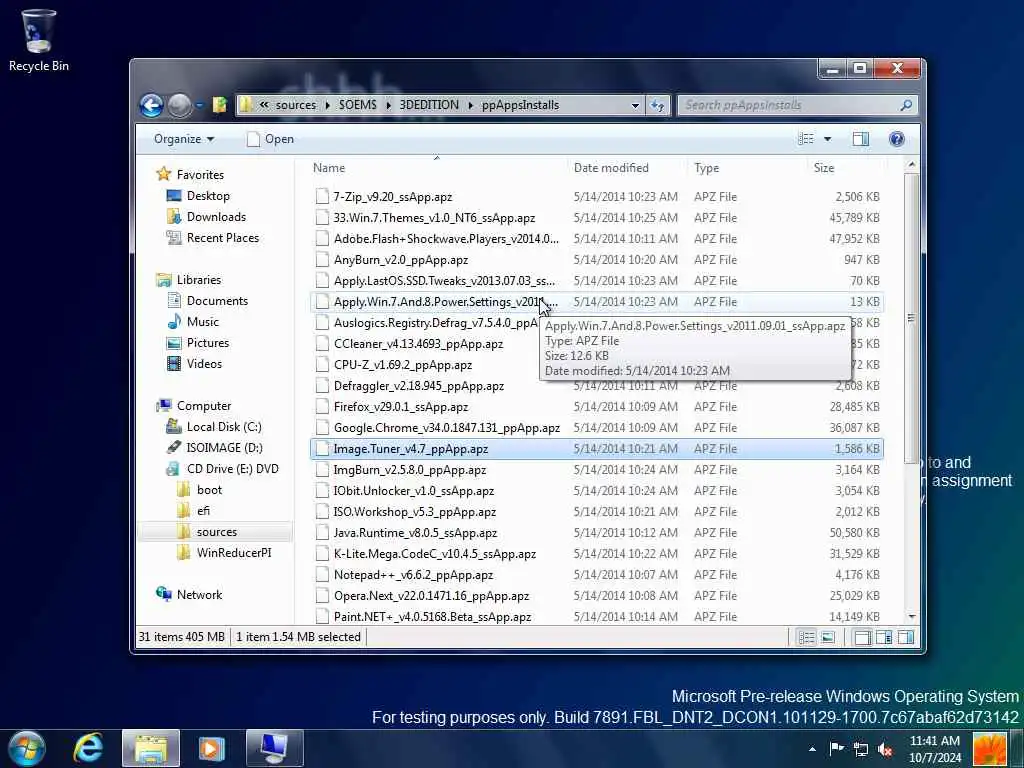Click file icon of IObit.Unlocker_v1.0_ssApp.apz
The height and width of the screenshot is (768, 1024).
[322, 491]
